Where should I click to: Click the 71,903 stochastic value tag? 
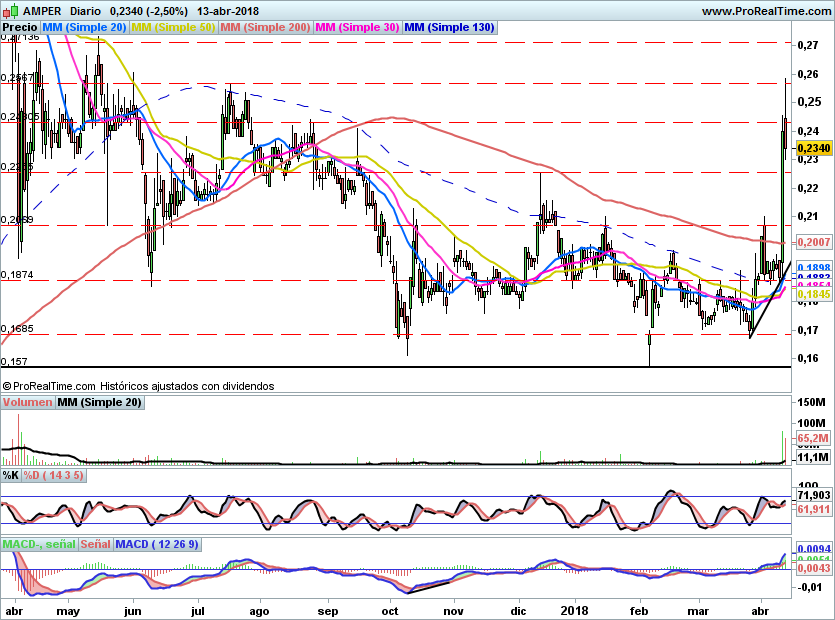click(x=813, y=495)
